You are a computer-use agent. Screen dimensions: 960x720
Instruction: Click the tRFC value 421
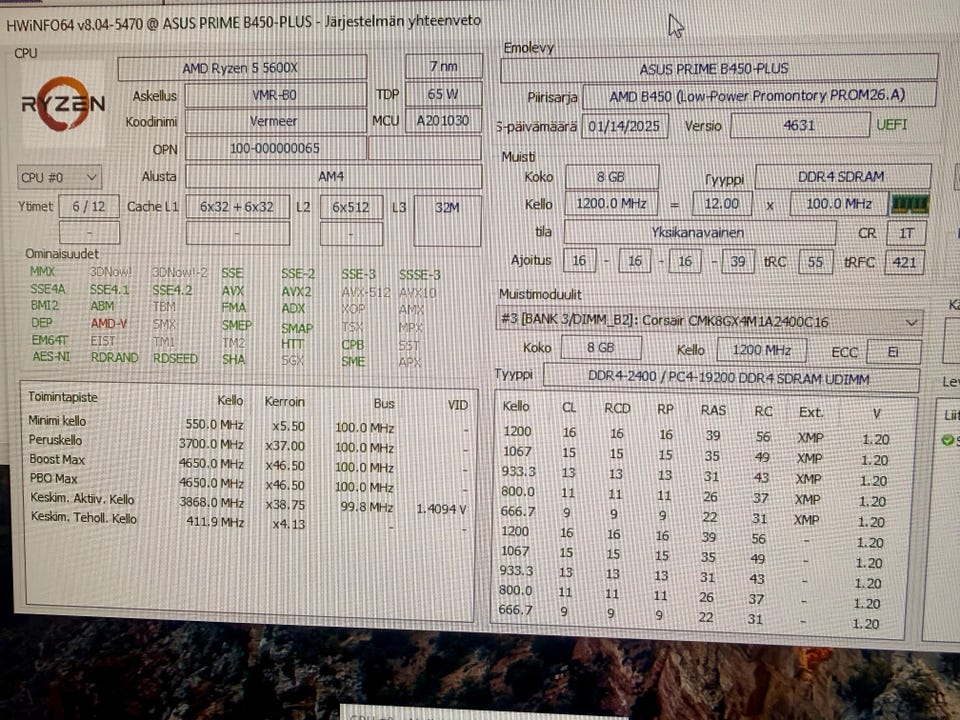tap(904, 262)
